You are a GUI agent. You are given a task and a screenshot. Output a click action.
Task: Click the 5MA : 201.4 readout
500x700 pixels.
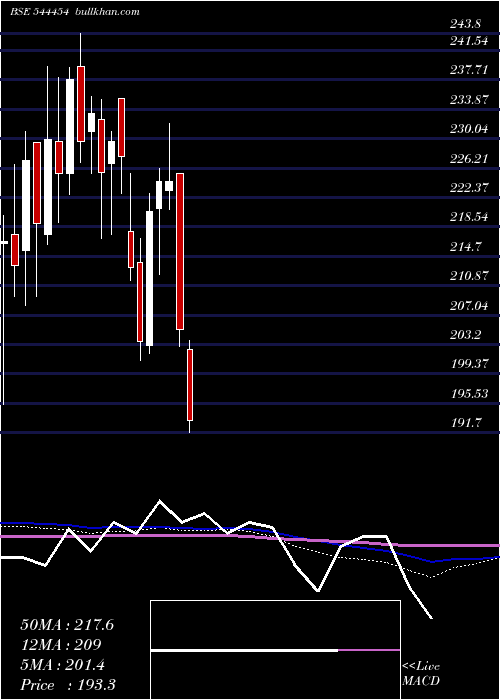[x=62, y=665]
